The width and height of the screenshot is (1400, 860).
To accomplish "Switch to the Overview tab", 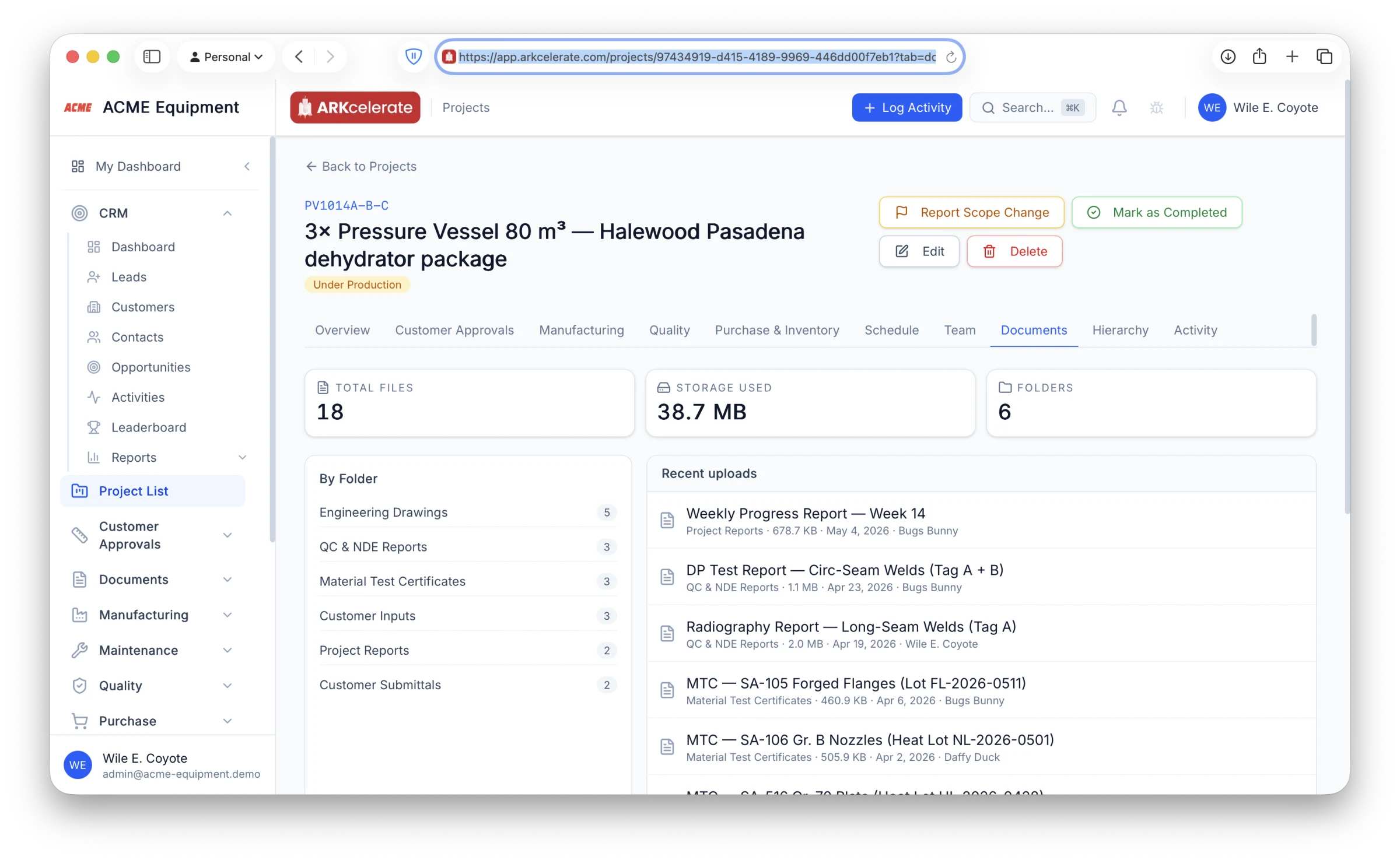I will (x=342, y=331).
